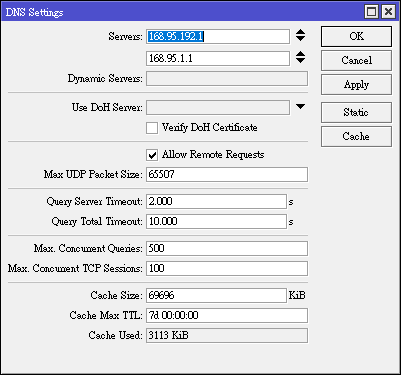Click the Cache Max TTL label
Image resolution: width=401 pixels, height=375 pixels.
coord(106,315)
